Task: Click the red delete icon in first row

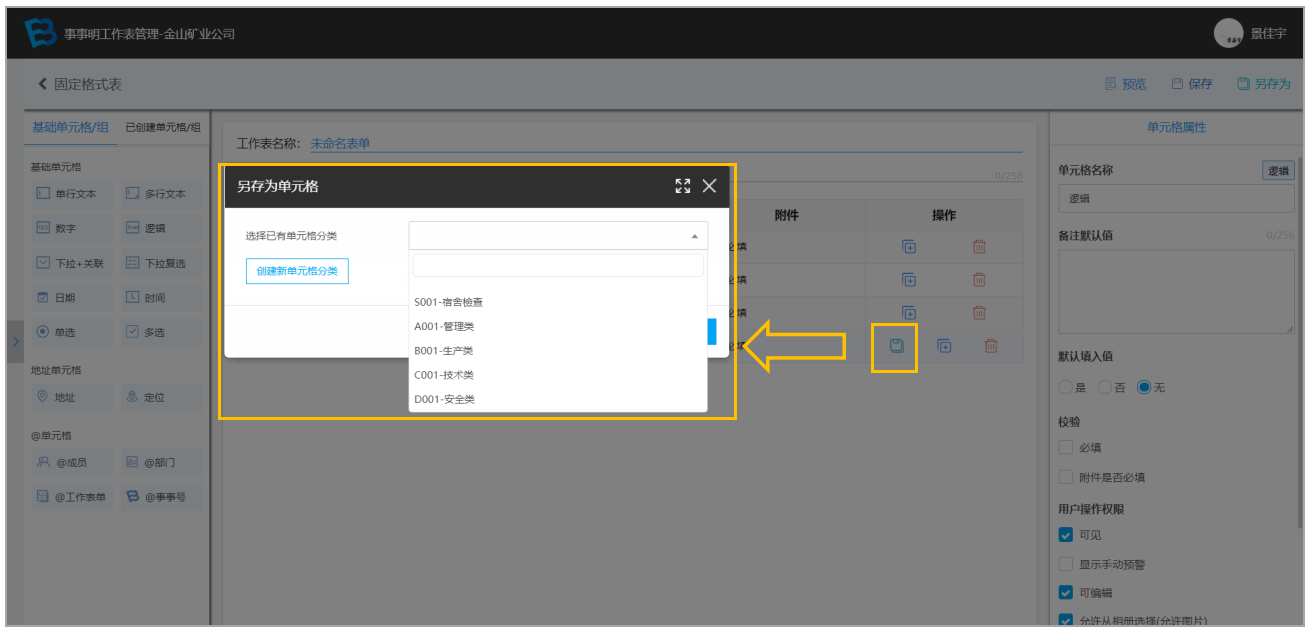Action: (979, 247)
